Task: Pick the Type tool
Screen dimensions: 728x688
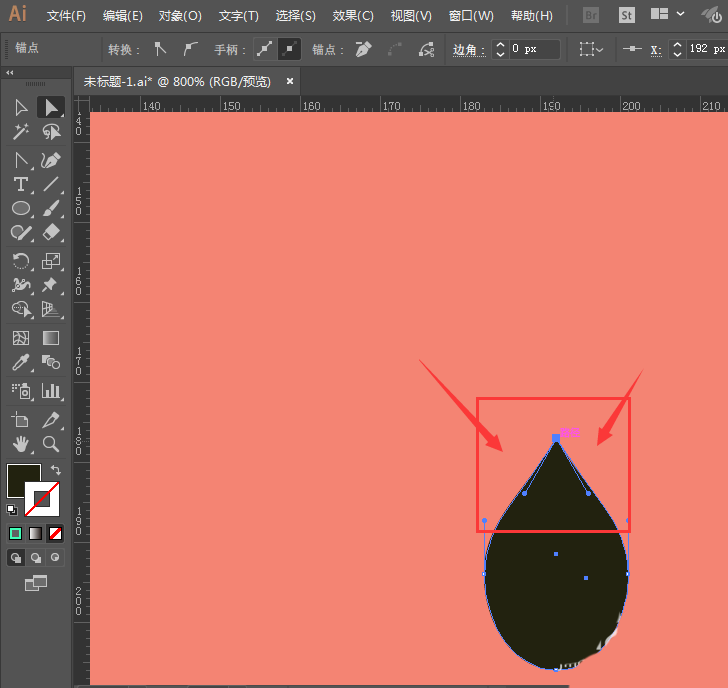Action: 20,184
